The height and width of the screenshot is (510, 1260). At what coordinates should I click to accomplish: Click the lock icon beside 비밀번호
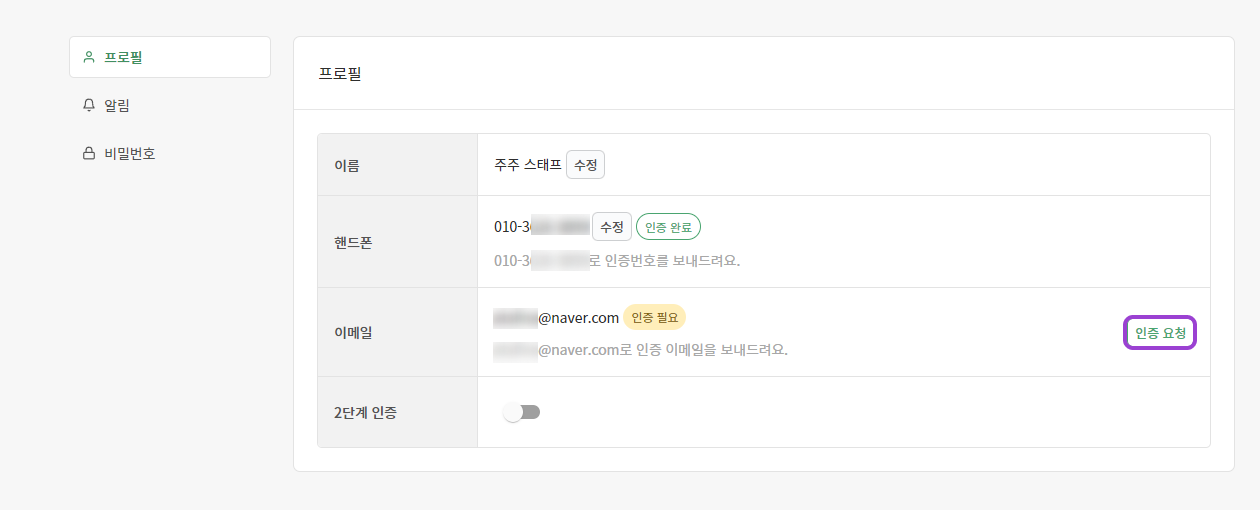point(89,153)
